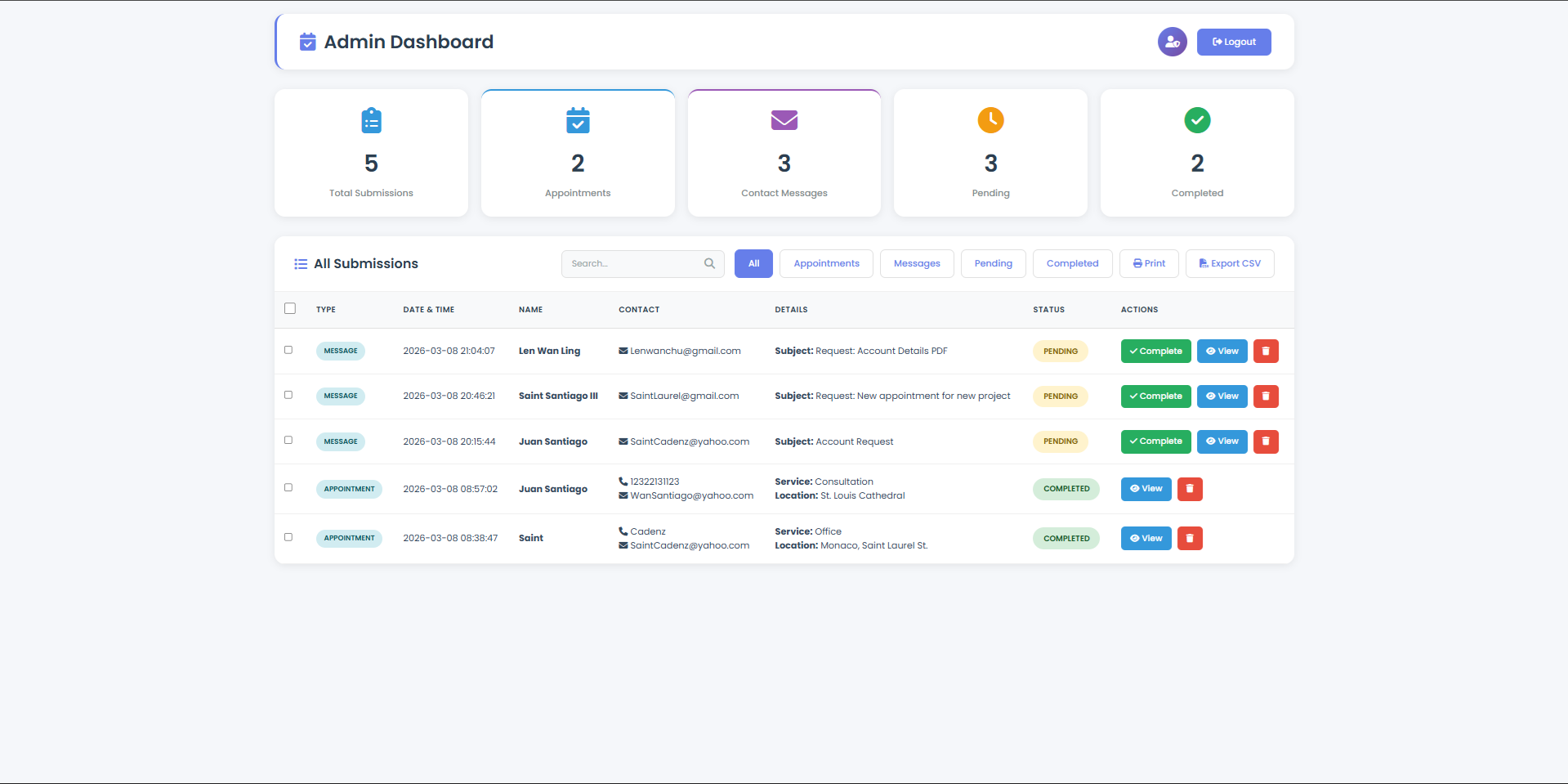This screenshot has height=784, width=1568.
Task: Tick the checkbox next to Saint Santiago III
Action: coord(288,395)
